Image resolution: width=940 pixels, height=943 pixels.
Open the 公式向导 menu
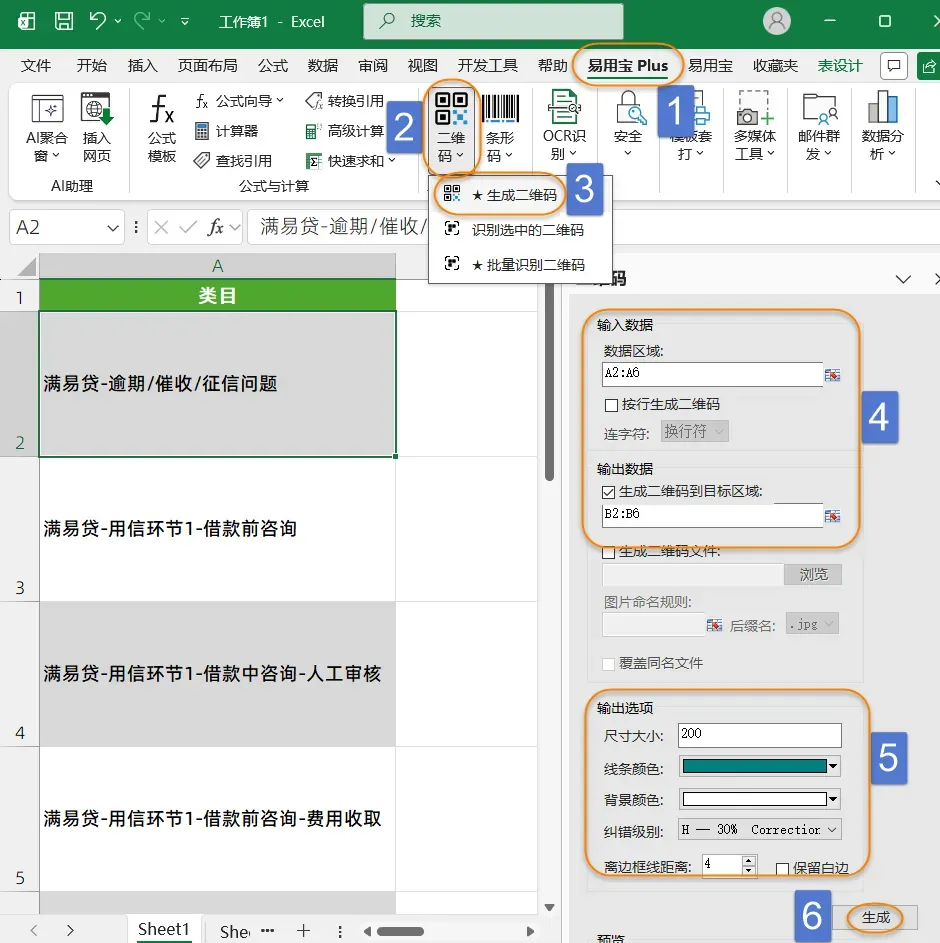tap(239, 101)
